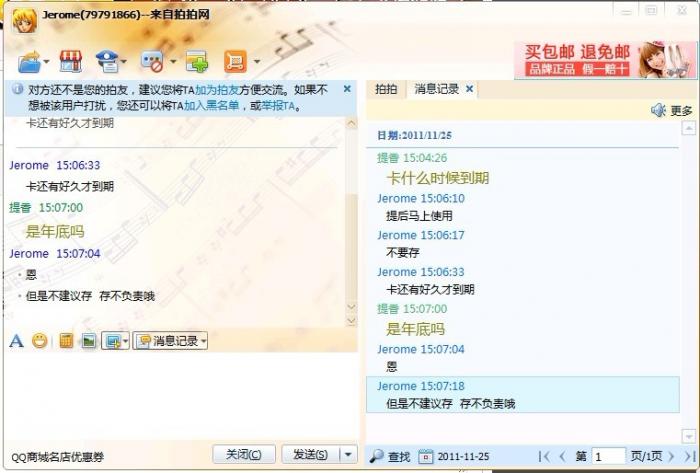
Task: Open the file transfer folder icon
Action: coord(29,62)
